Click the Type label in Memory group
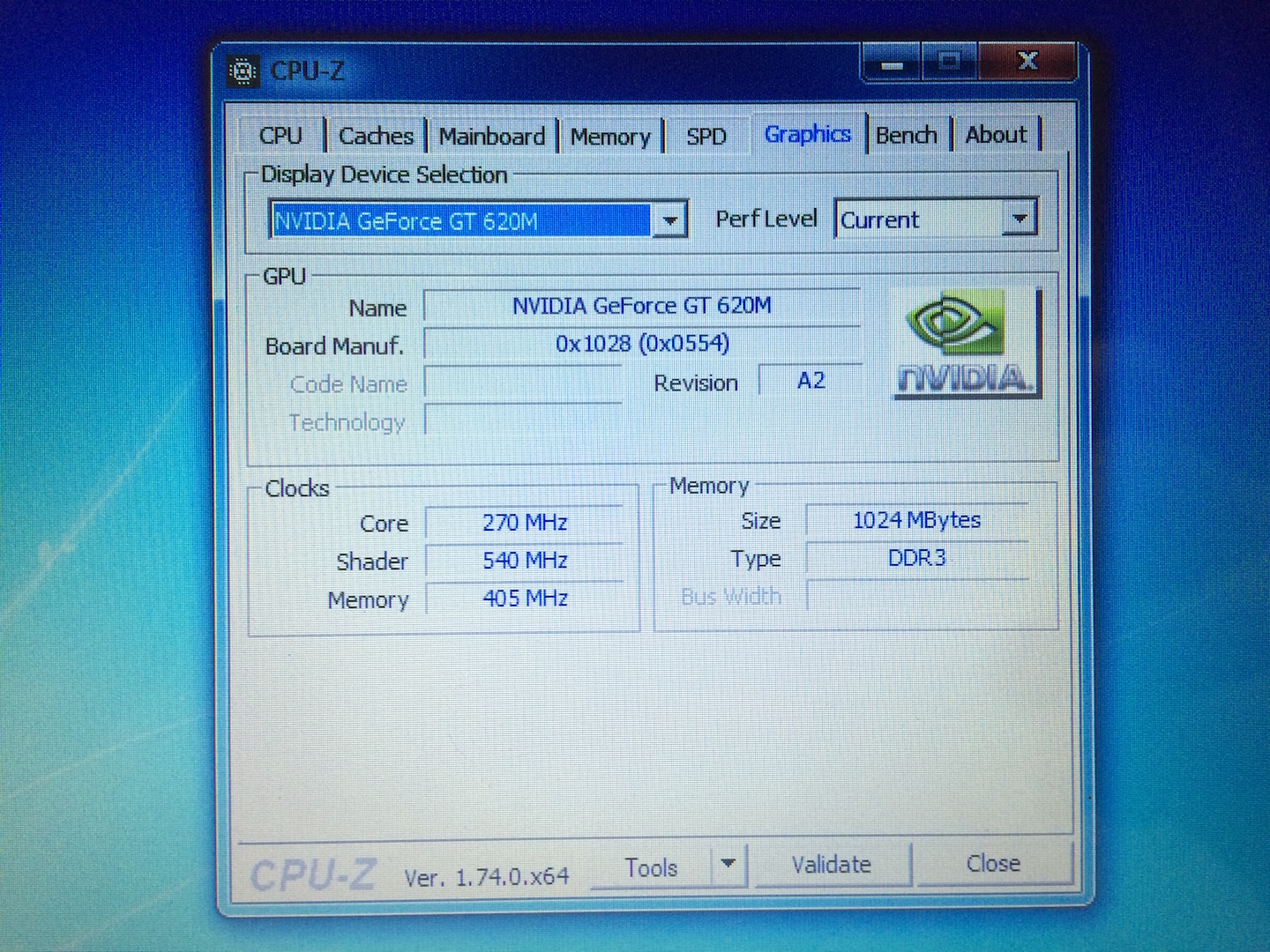 [x=756, y=559]
